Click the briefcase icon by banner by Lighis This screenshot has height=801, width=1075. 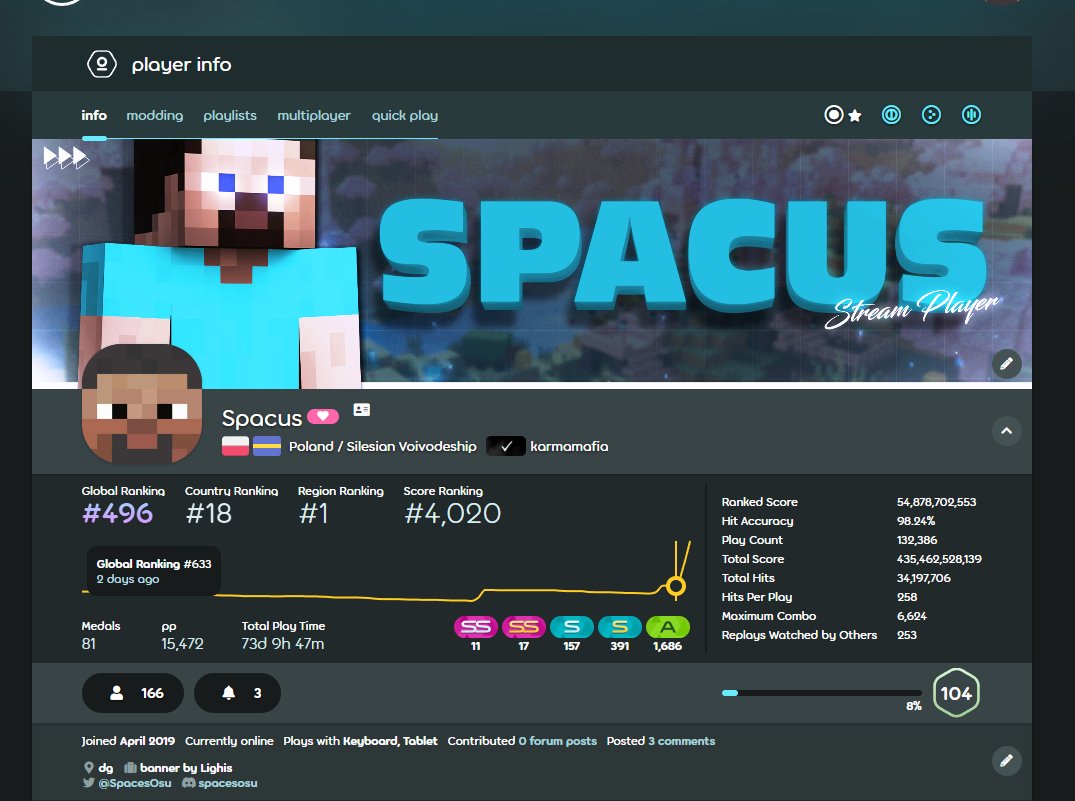tap(130, 767)
